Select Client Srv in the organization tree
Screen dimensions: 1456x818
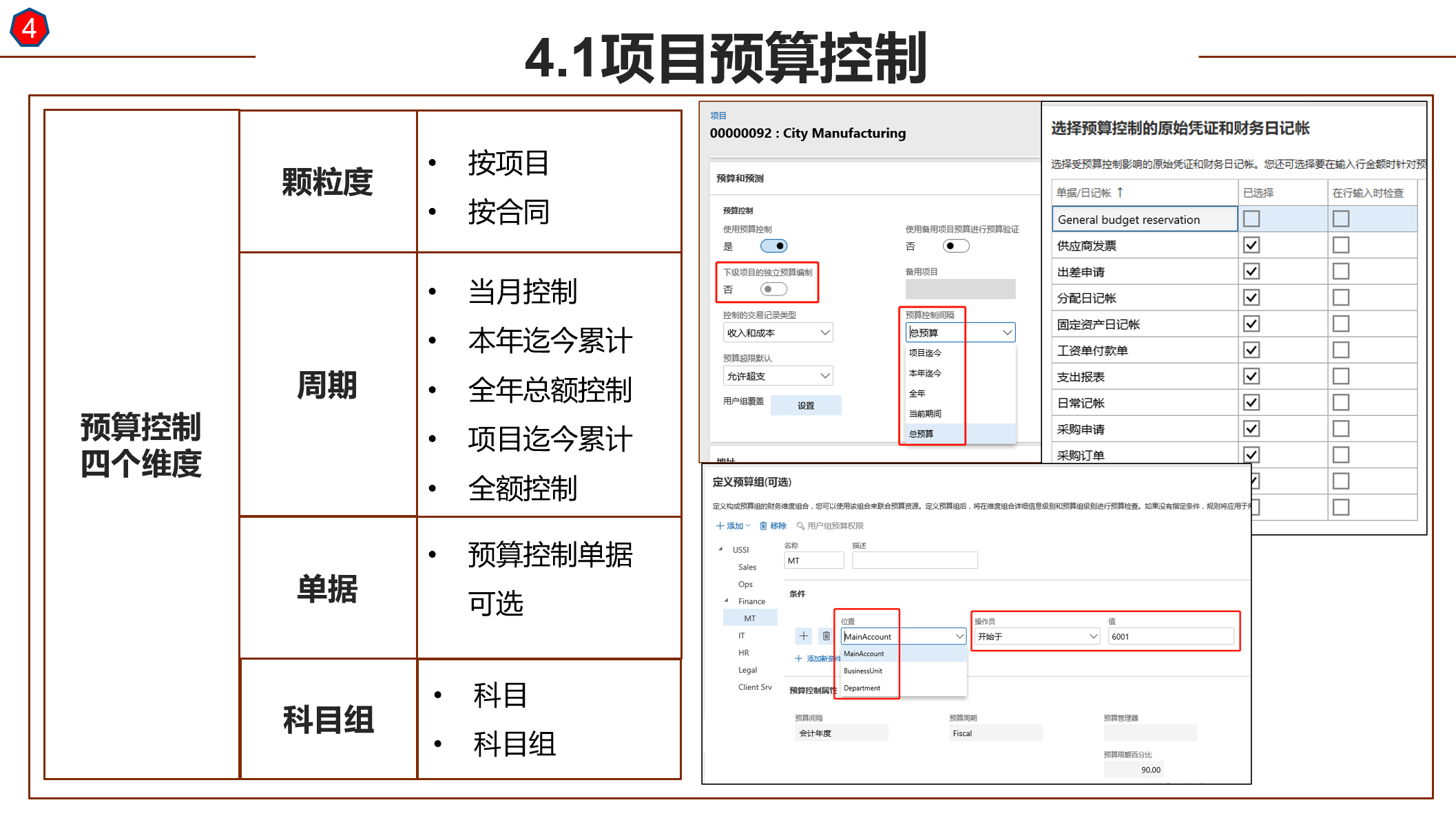click(755, 687)
